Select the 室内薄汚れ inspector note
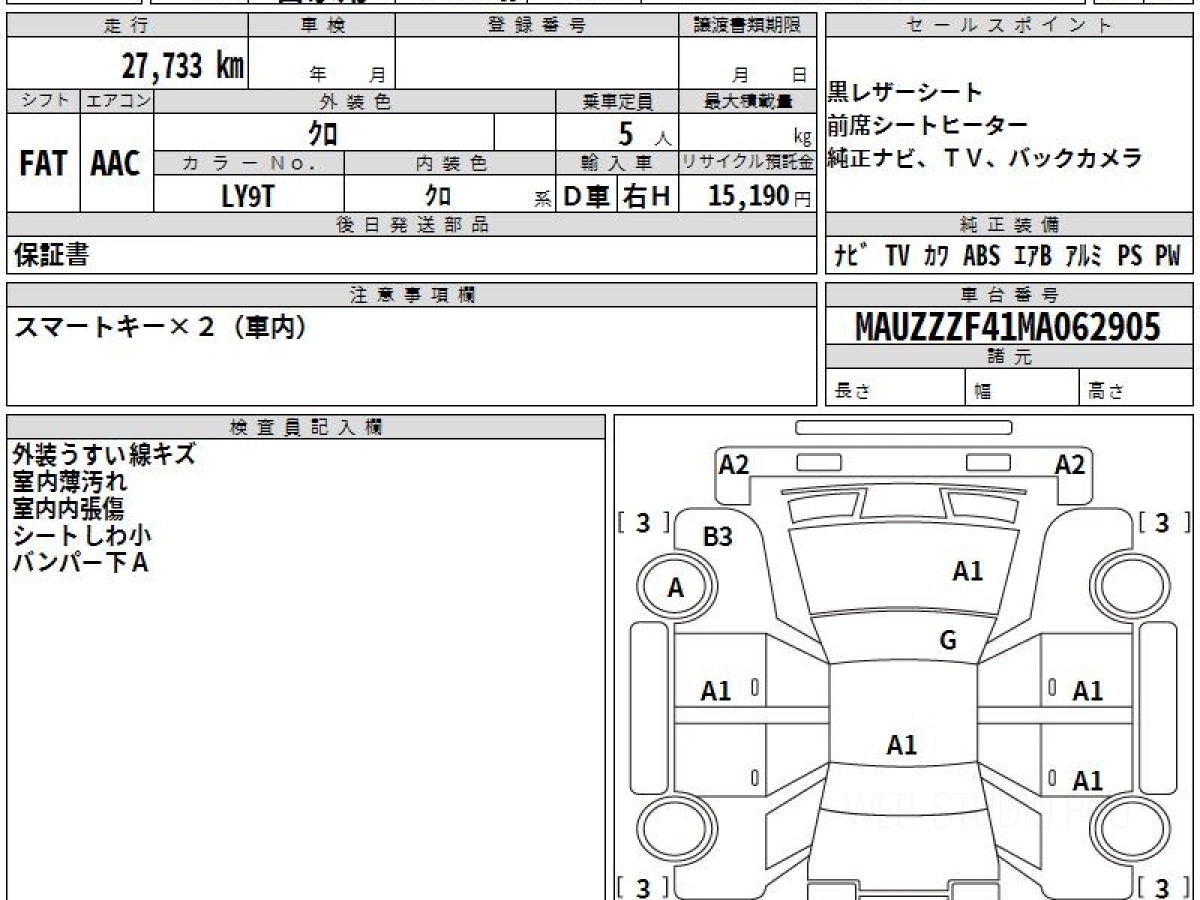Image resolution: width=1200 pixels, height=900 pixels. [x=70, y=481]
